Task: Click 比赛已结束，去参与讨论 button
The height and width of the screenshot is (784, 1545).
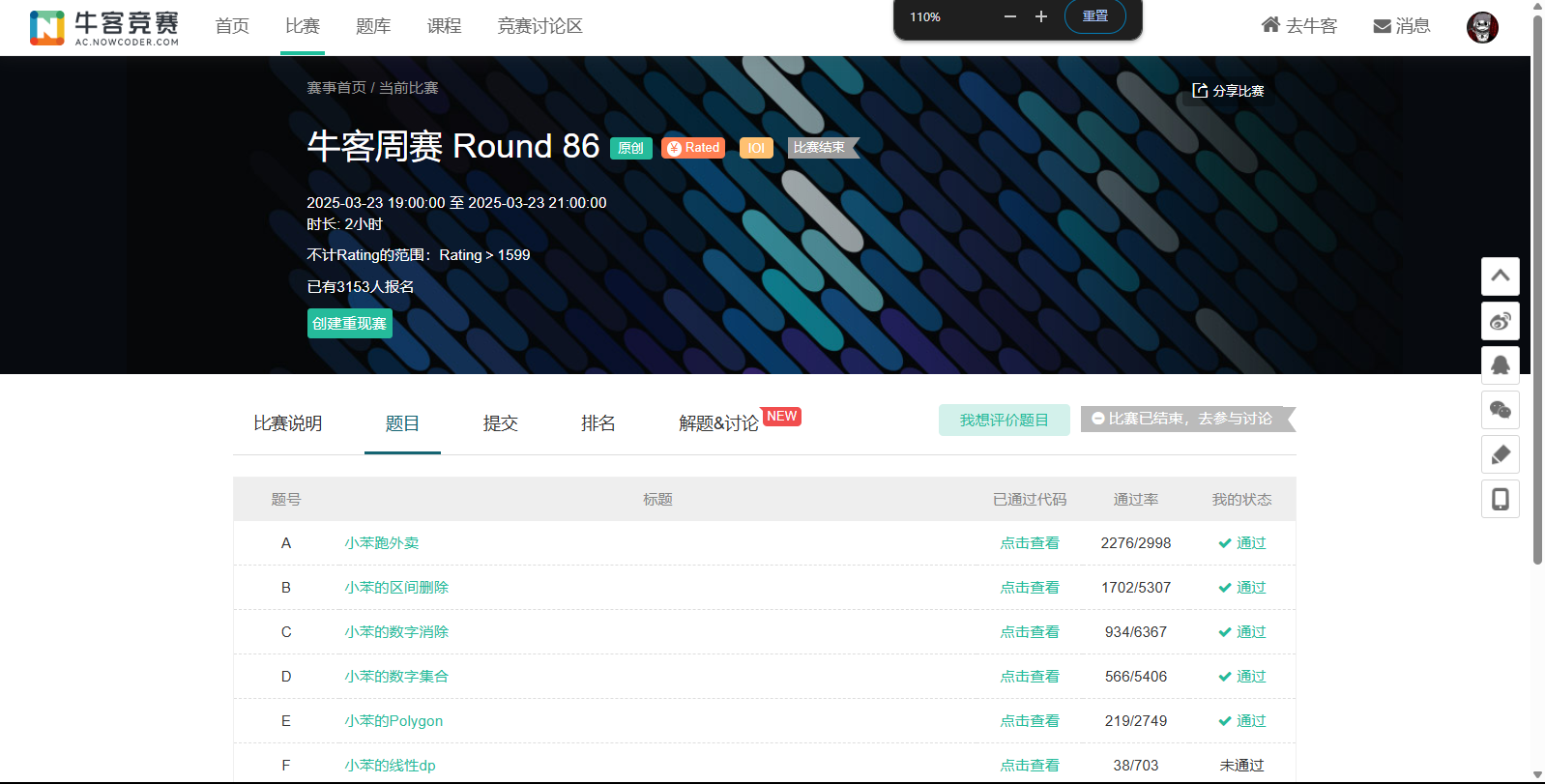Action: tap(1188, 419)
